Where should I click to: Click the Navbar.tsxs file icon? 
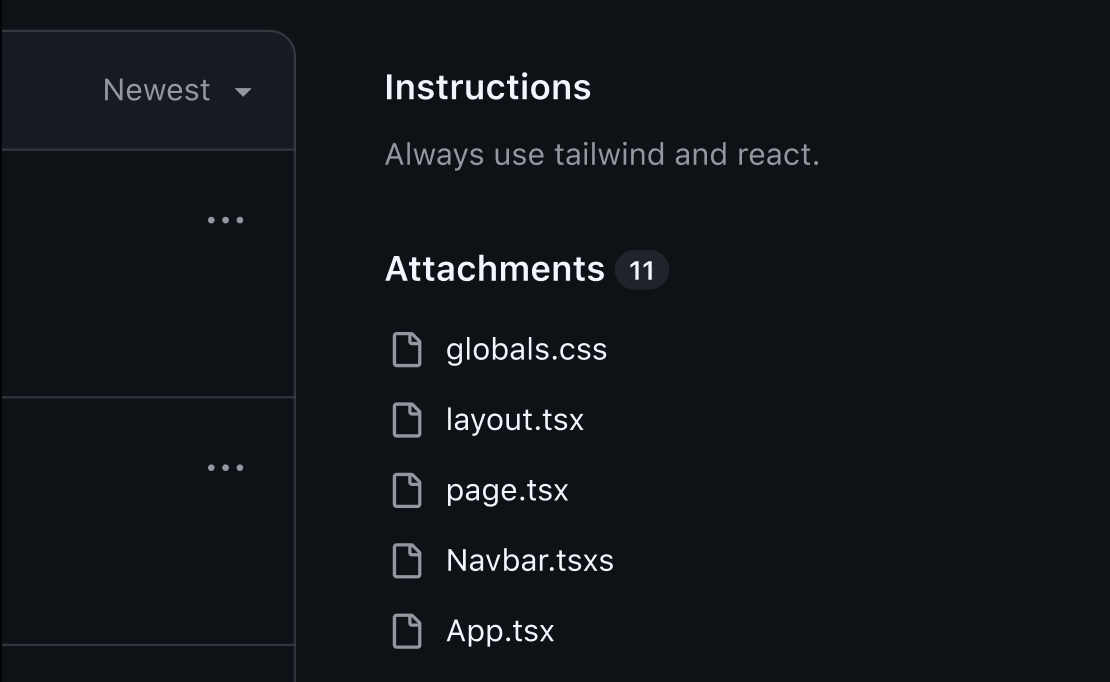coord(406,561)
